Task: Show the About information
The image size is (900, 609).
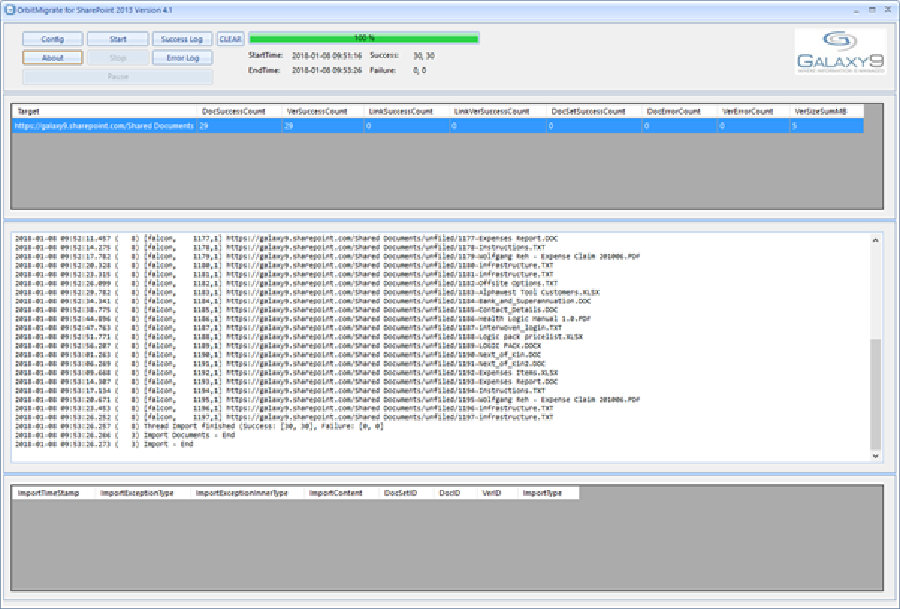Action: click(x=52, y=58)
